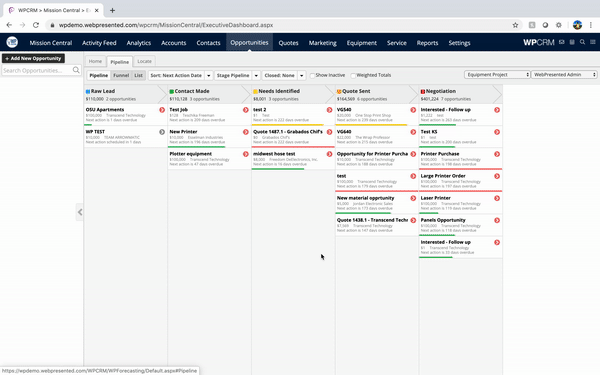Click red arrow on Laser Printer card
The height and width of the screenshot is (375, 600).
point(497,198)
